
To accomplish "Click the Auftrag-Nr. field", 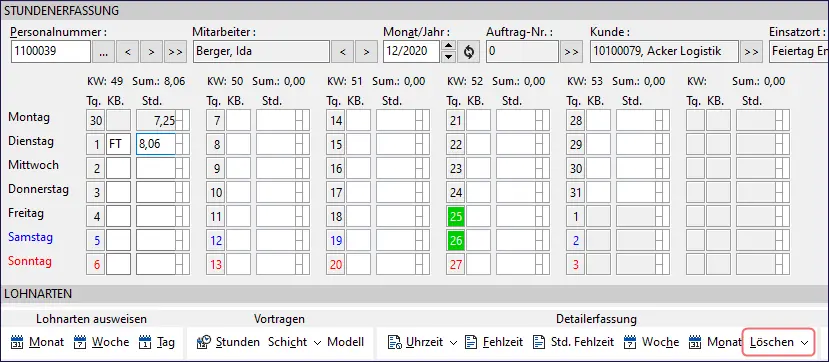I will point(522,52).
